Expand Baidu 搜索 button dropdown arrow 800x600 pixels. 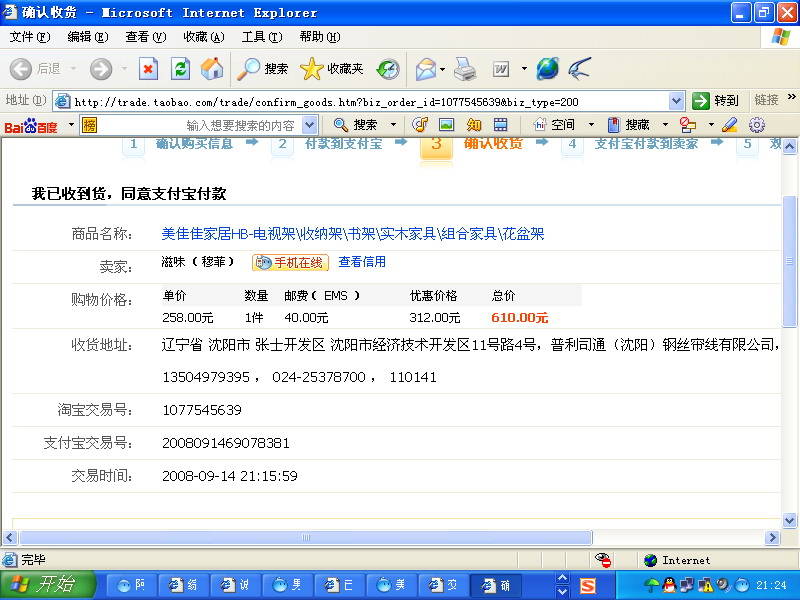pyautogui.click(x=393, y=124)
